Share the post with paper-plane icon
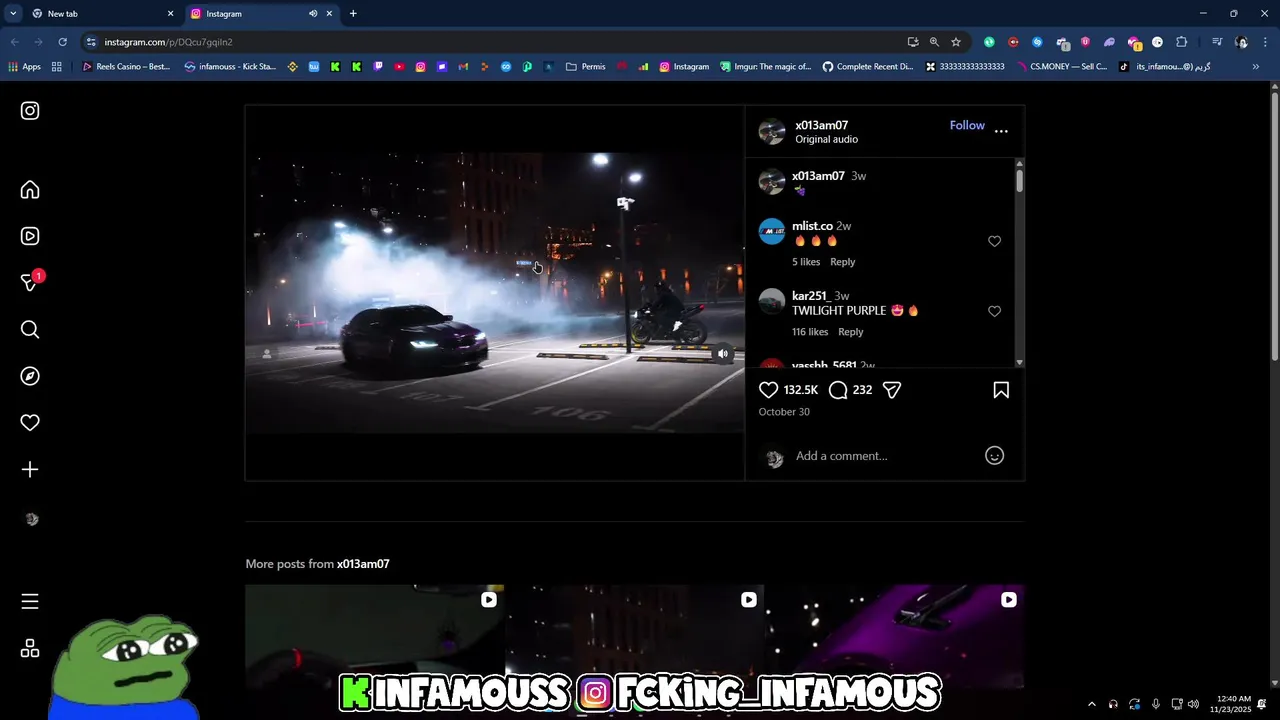Viewport: 1280px width, 720px height. 892,390
